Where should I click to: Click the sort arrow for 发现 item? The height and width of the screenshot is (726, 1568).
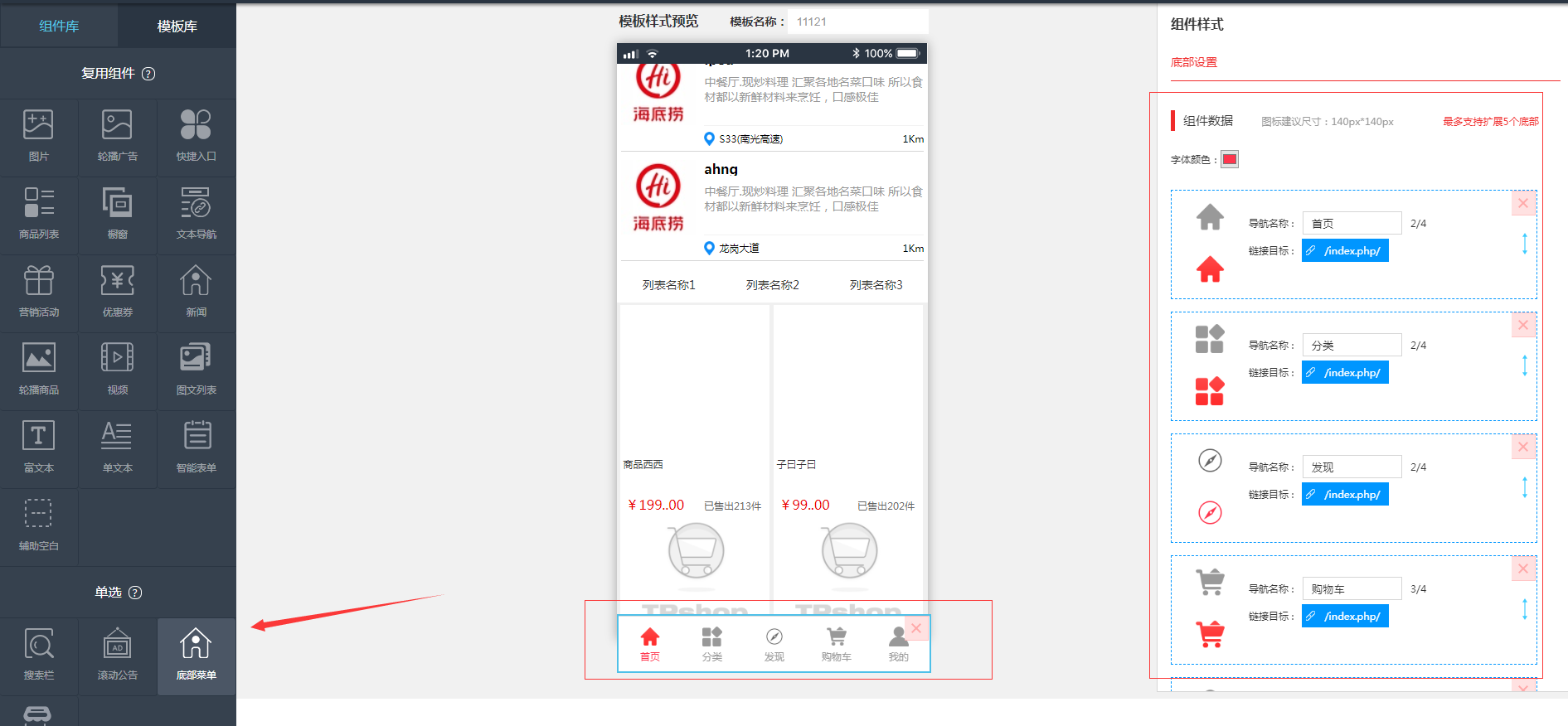click(1524, 487)
